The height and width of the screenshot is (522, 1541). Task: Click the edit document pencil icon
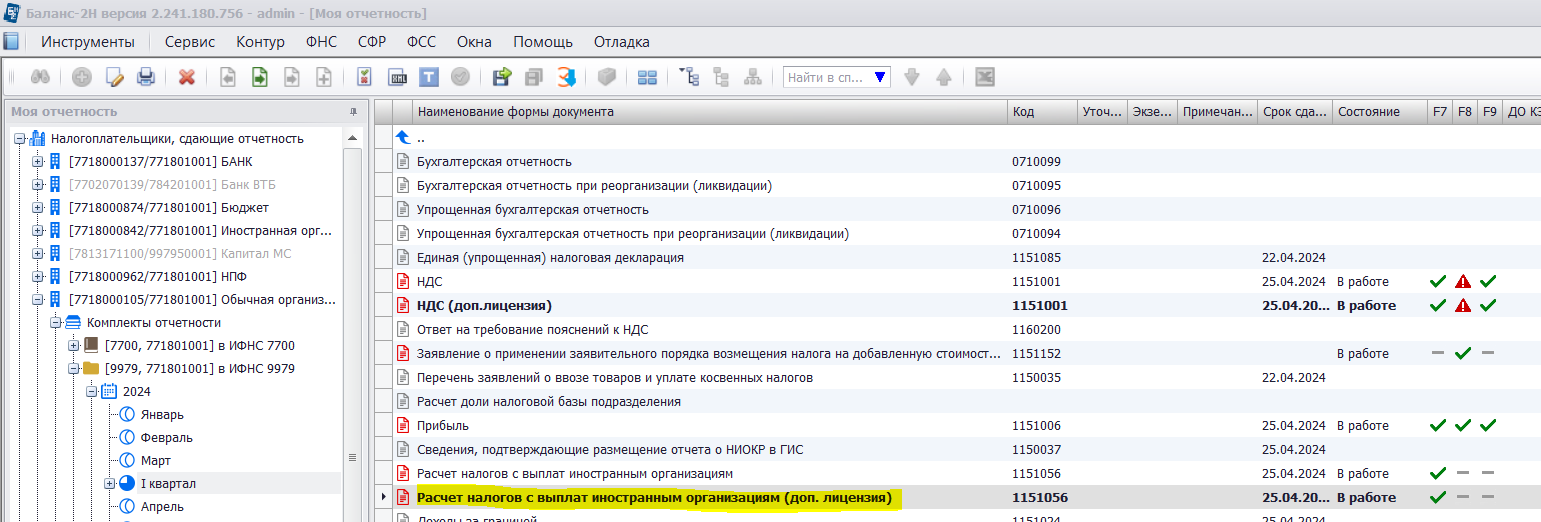click(114, 77)
